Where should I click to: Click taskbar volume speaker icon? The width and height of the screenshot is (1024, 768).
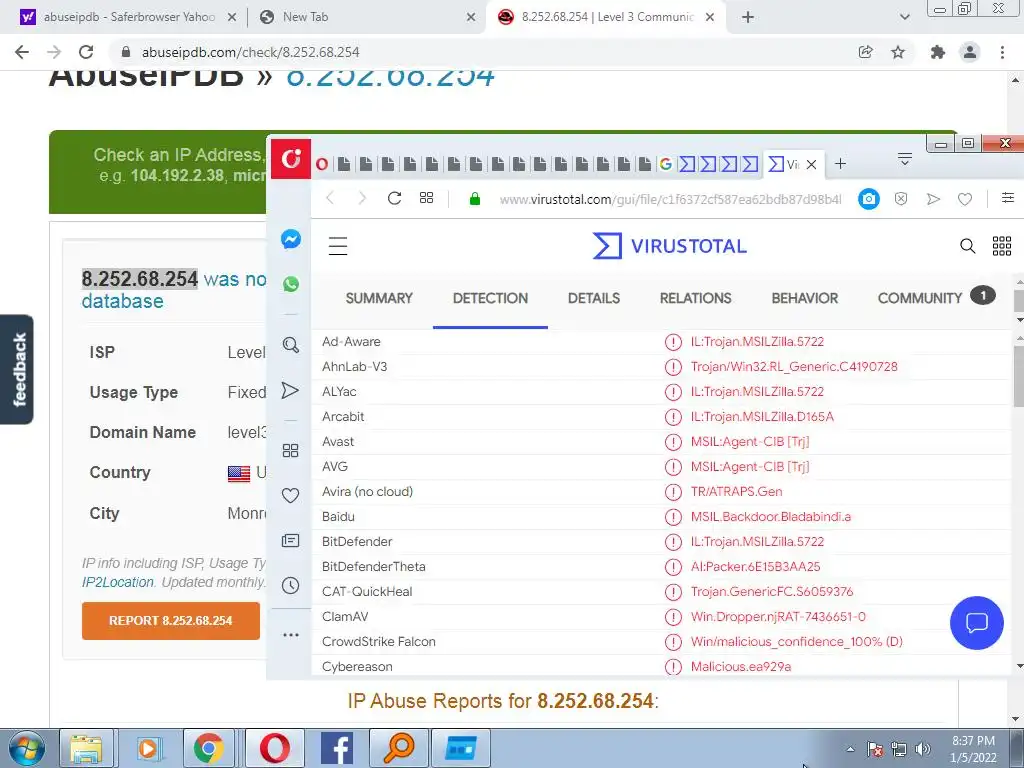point(923,749)
